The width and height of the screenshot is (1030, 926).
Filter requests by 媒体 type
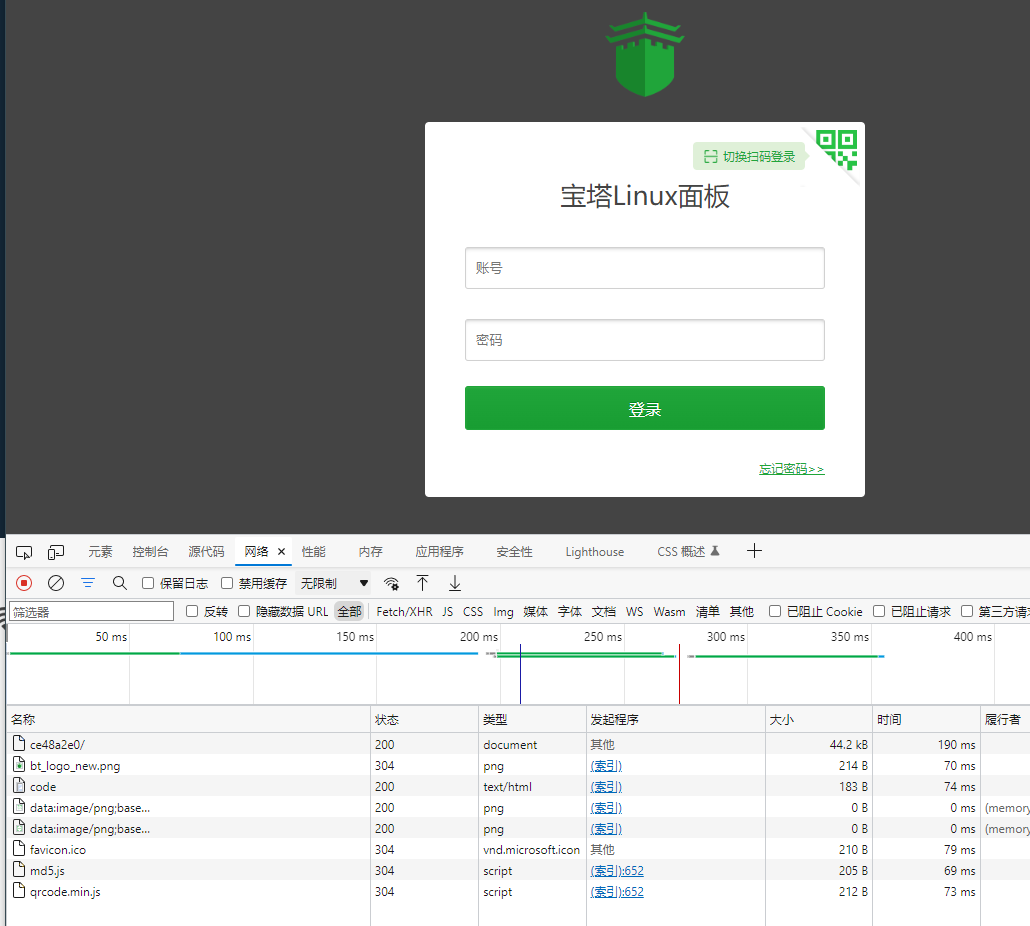click(x=535, y=611)
